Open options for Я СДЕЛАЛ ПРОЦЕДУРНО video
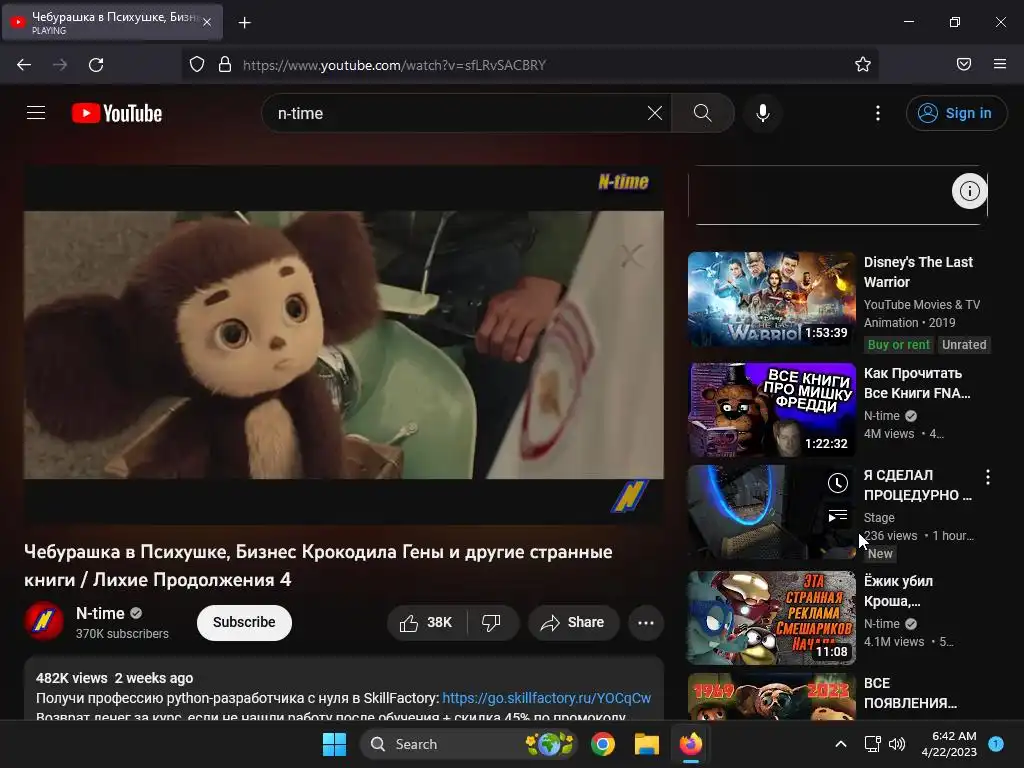The width and height of the screenshot is (1024, 768). [987, 477]
